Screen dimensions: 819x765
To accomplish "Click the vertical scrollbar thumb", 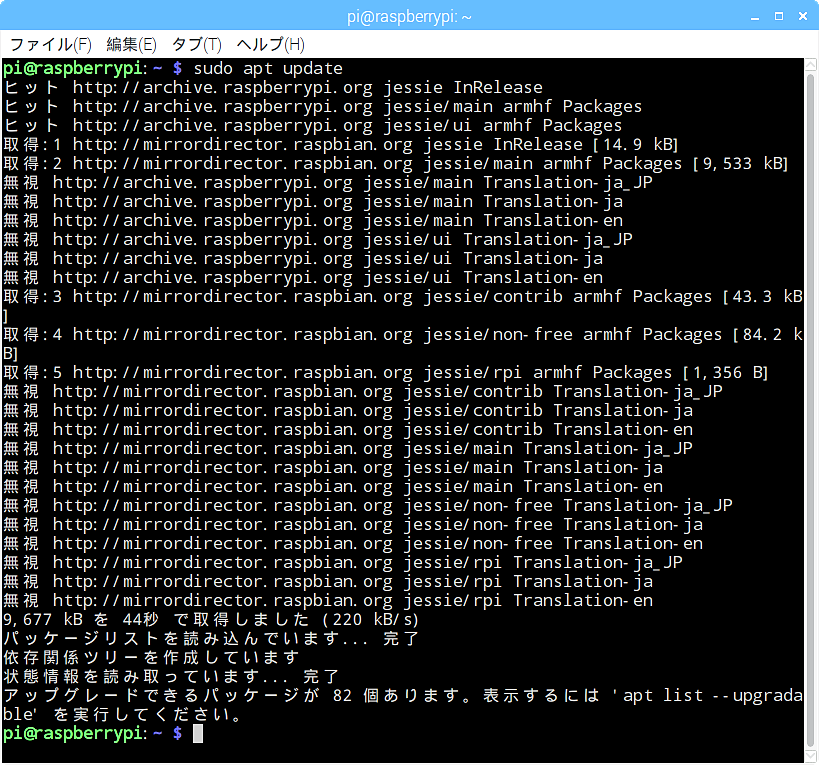I will (x=811, y=410).
